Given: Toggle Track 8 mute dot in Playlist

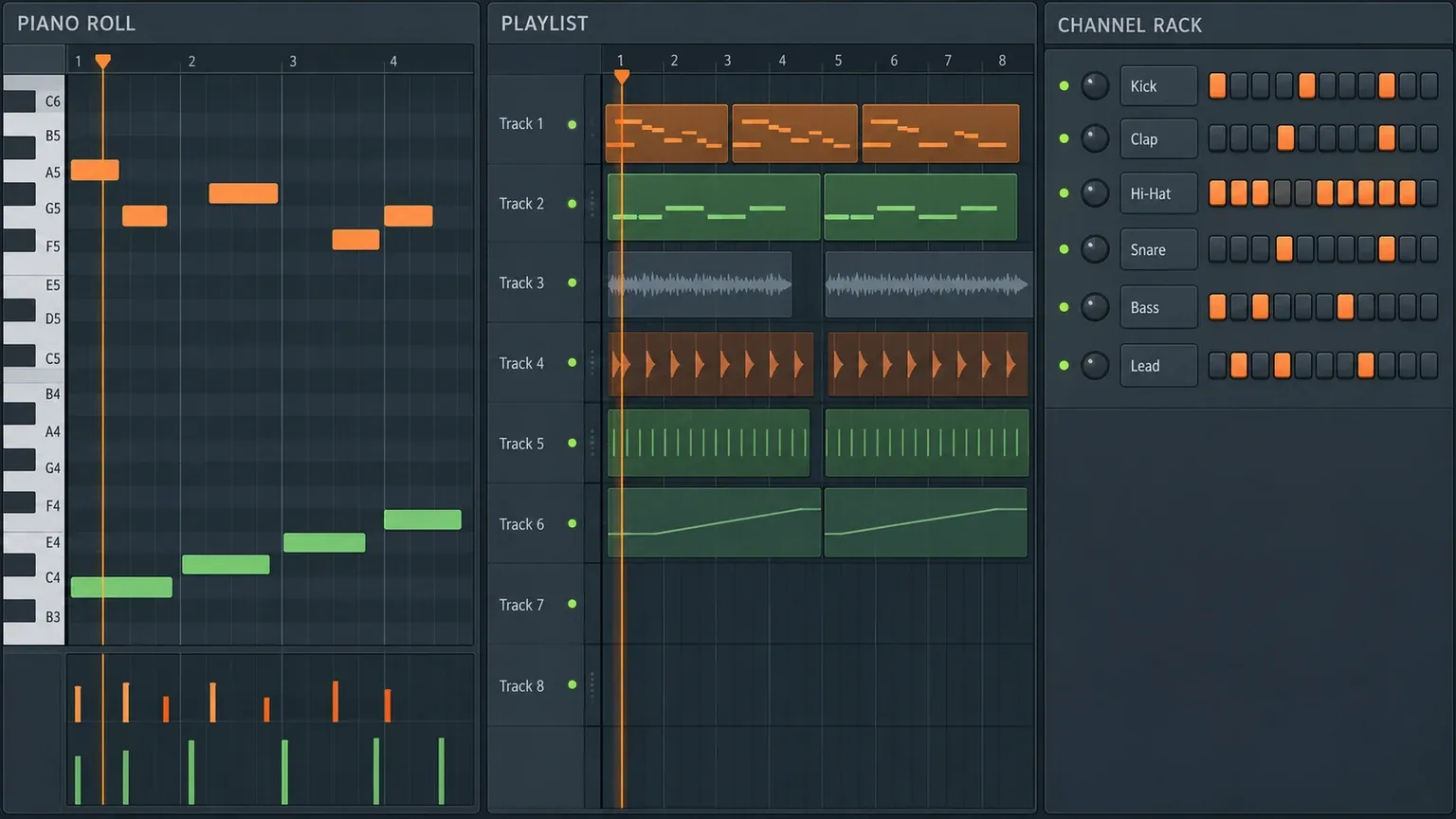Looking at the screenshot, I should (572, 684).
